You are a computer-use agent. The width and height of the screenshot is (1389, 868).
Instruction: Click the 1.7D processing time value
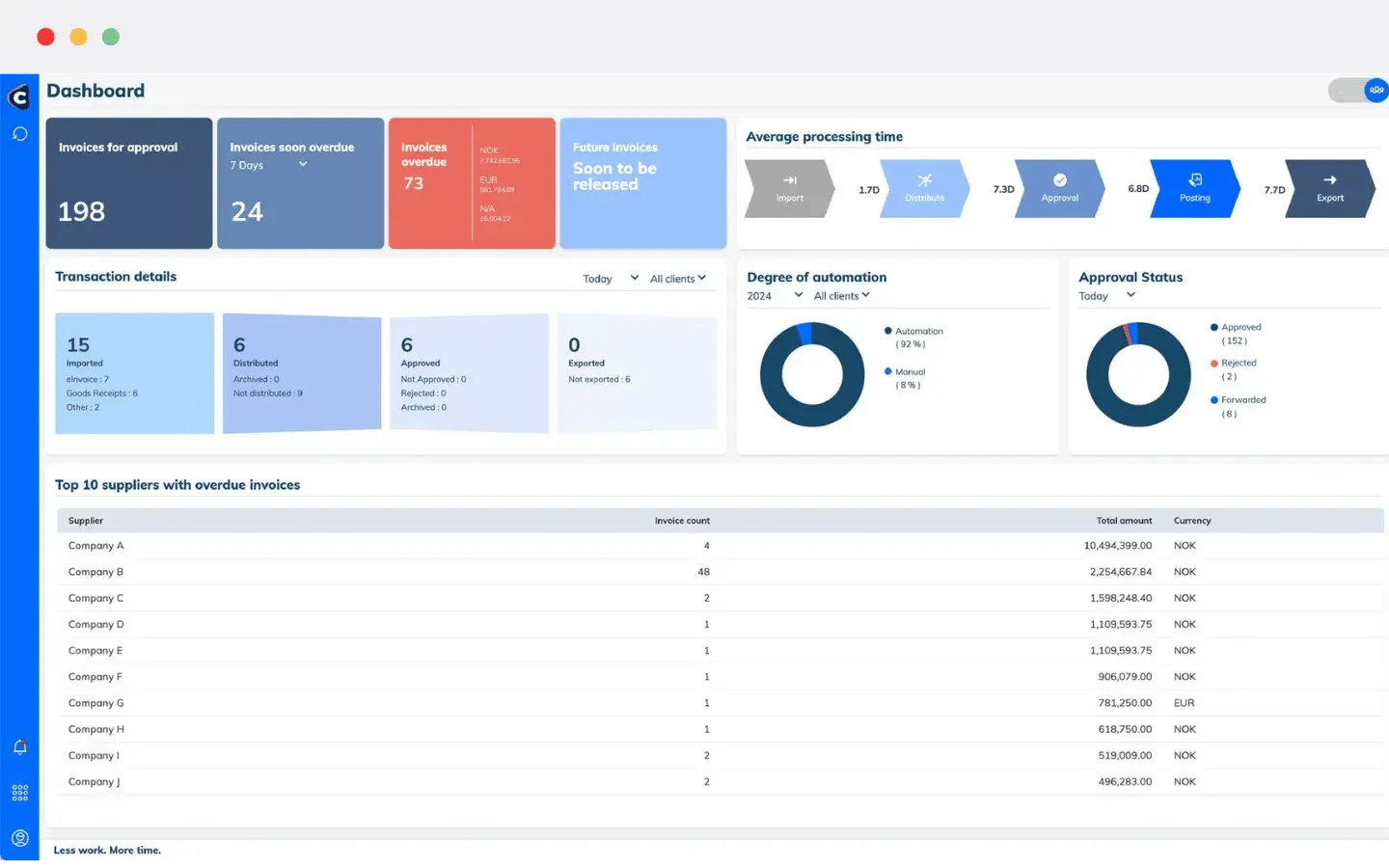869,190
